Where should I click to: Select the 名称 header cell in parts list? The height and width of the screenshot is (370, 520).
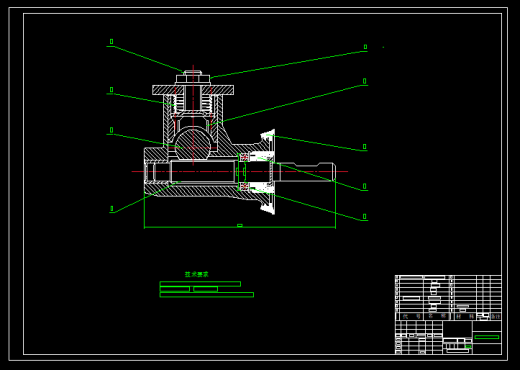point(437,316)
